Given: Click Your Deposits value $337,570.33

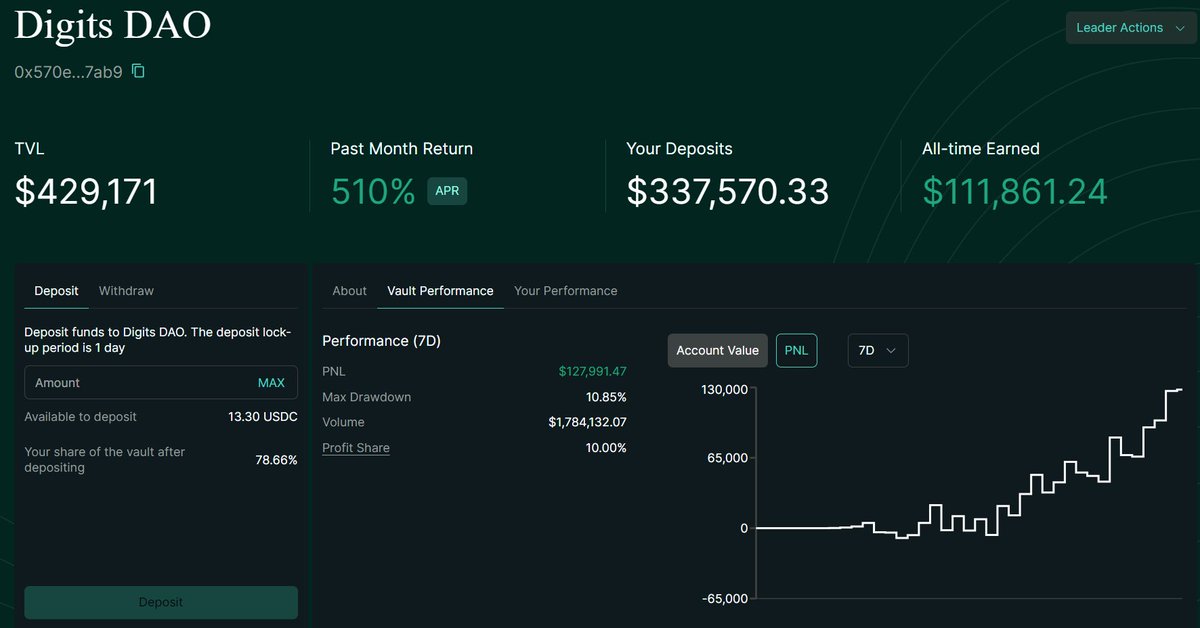Looking at the screenshot, I should click(x=728, y=191).
